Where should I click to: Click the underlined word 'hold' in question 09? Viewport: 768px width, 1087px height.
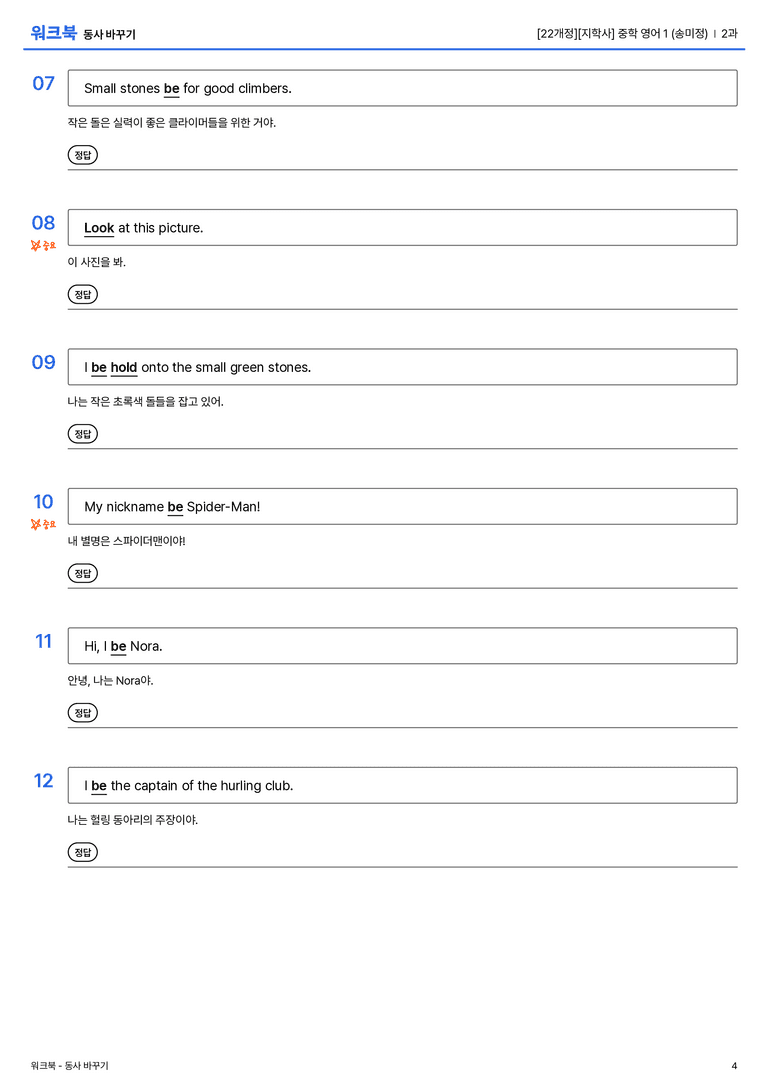pos(124,367)
